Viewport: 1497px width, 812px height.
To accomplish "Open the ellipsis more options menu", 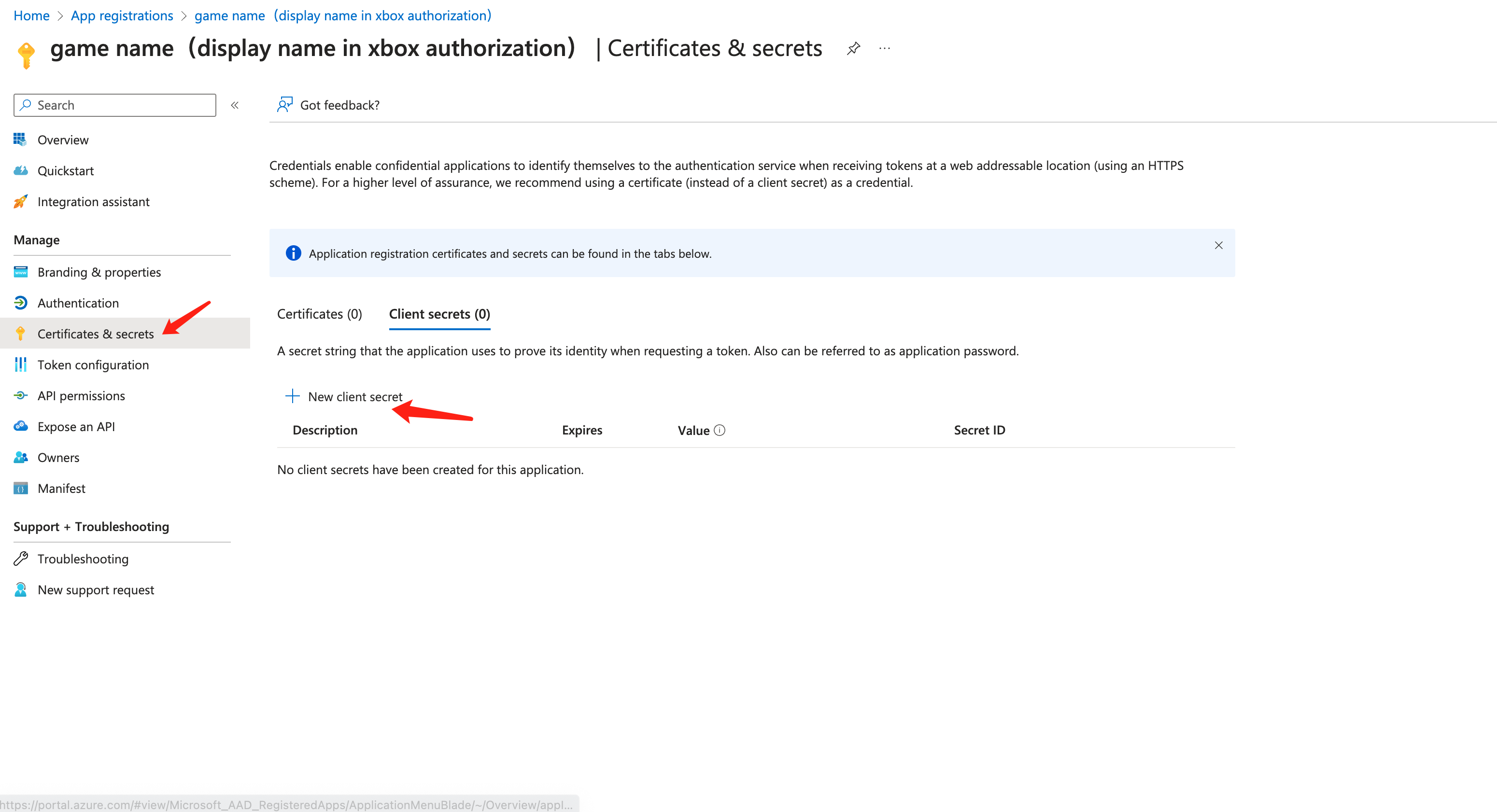I will coord(884,48).
